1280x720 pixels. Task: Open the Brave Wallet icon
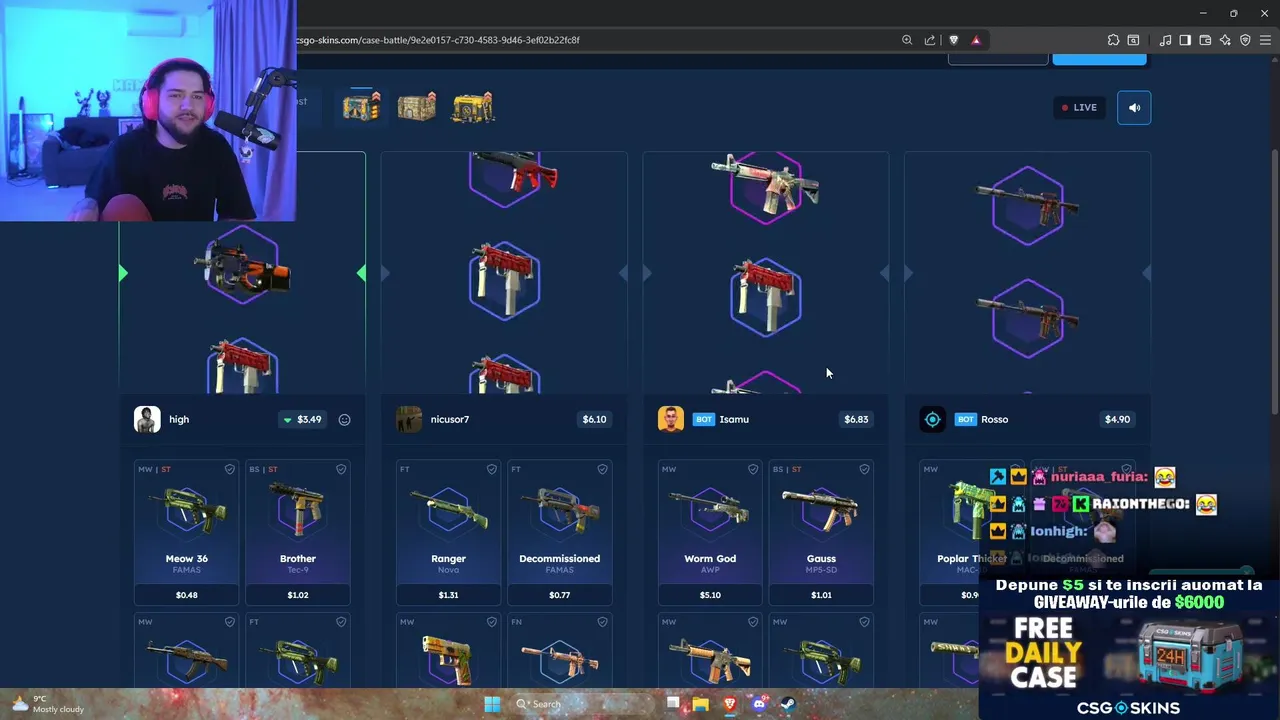(x=1205, y=40)
